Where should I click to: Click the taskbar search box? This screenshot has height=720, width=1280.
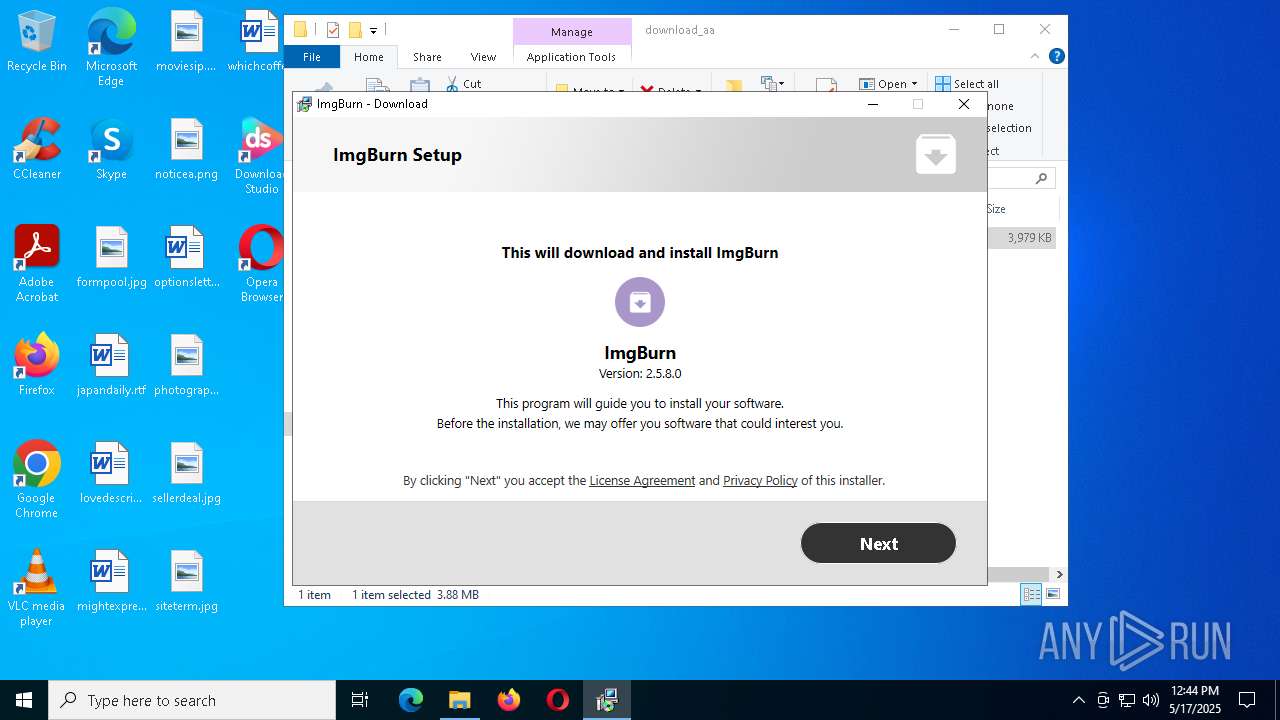192,700
